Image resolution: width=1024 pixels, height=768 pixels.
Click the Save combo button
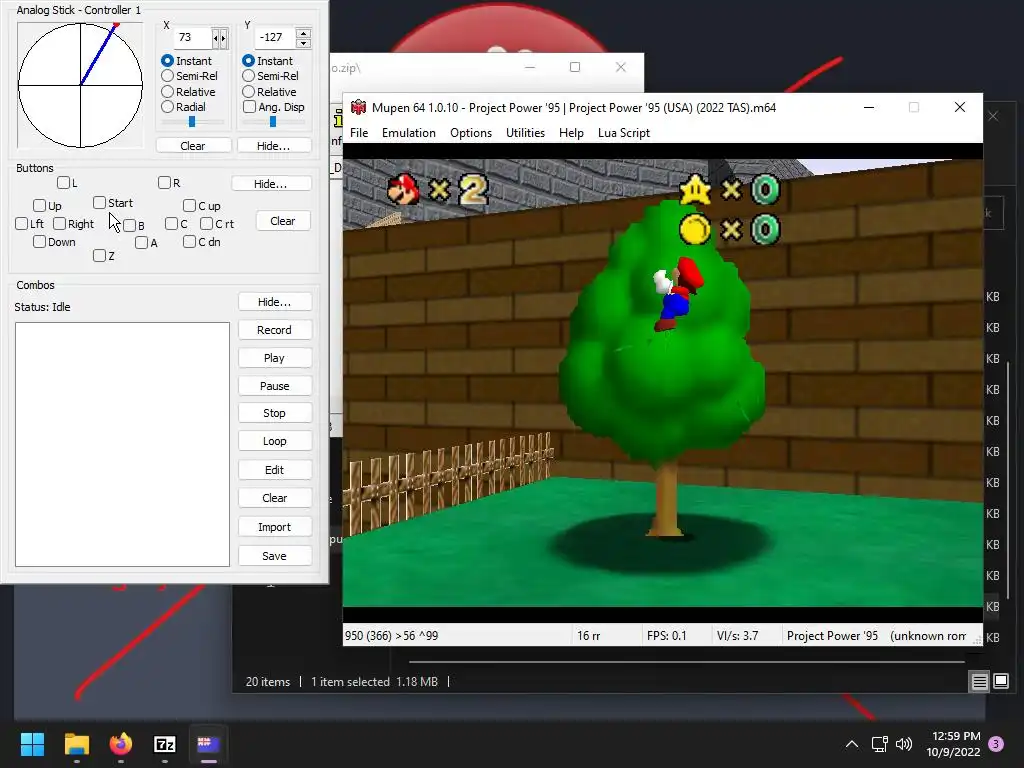[x=274, y=556]
